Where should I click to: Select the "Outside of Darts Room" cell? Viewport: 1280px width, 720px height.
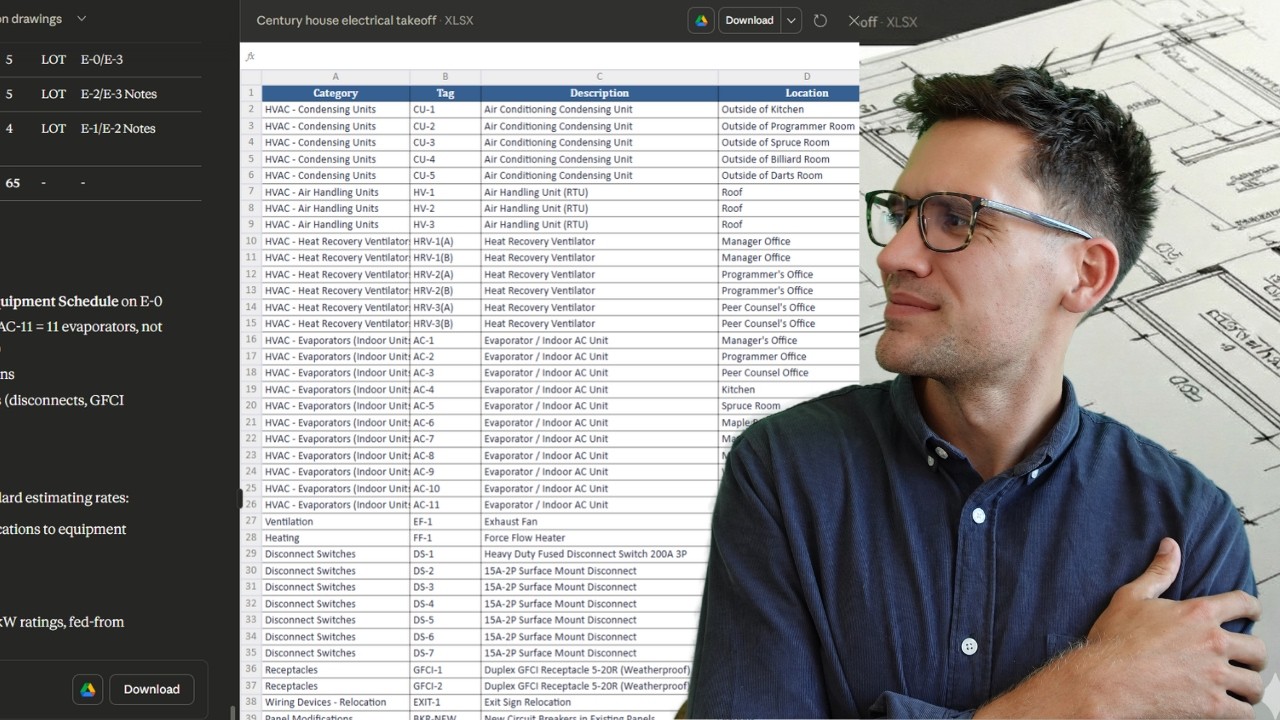(788, 176)
